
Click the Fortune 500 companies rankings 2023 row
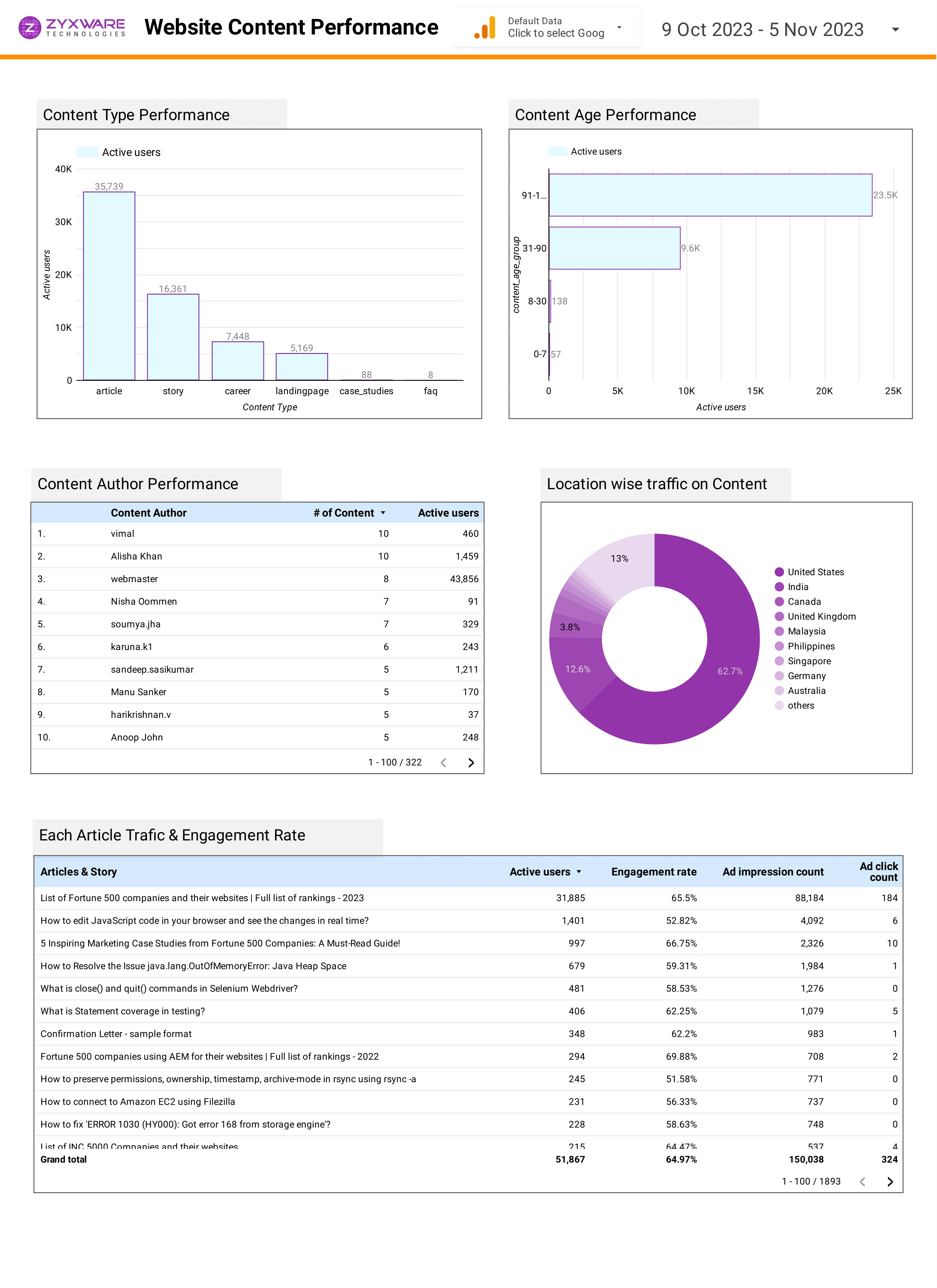click(x=202, y=898)
